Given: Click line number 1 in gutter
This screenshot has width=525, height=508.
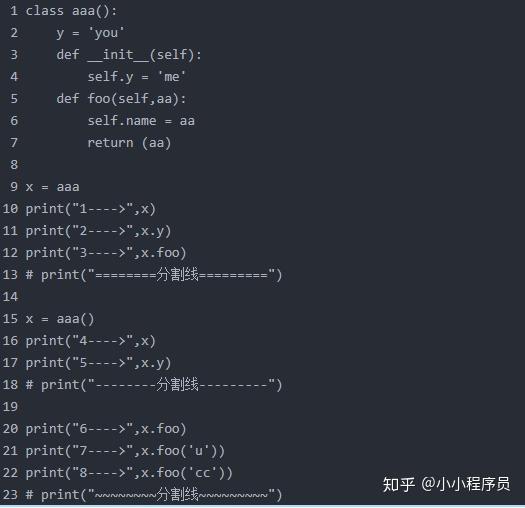Looking at the screenshot, I should tap(14, 11).
